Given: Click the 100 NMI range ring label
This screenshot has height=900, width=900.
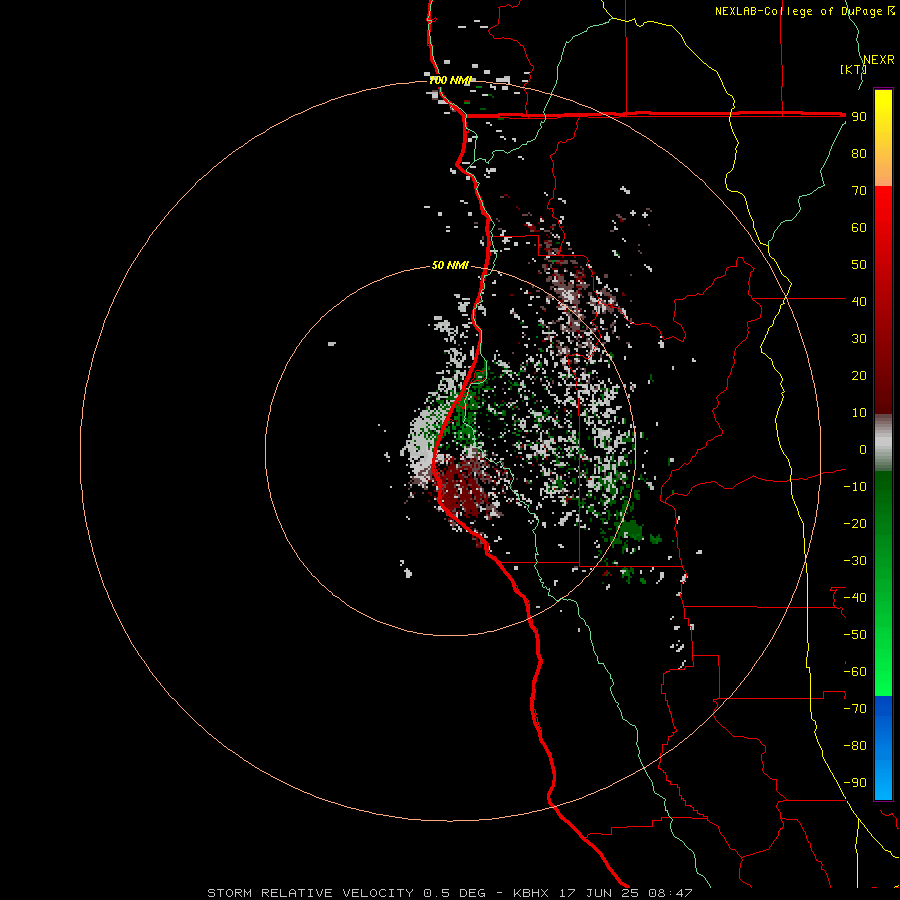Looking at the screenshot, I should coord(450,80).
